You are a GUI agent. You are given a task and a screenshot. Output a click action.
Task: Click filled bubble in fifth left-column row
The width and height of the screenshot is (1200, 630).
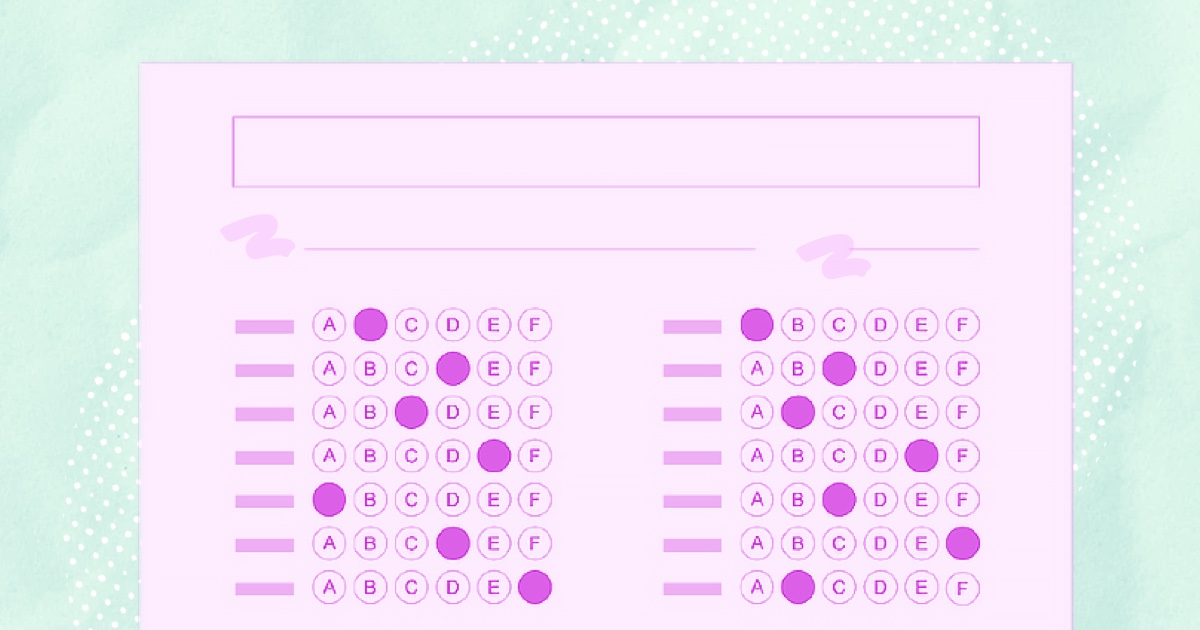point(329,499)
